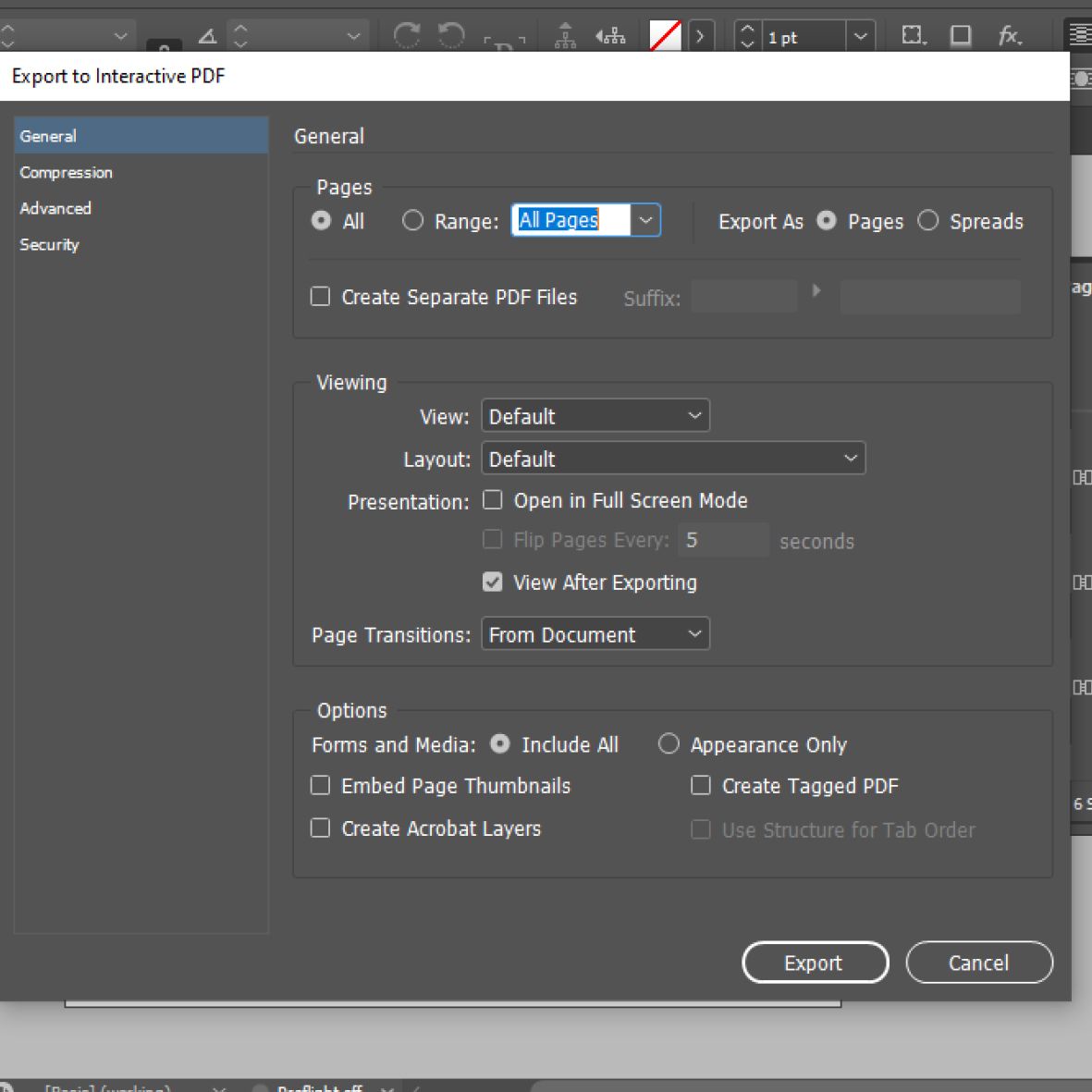Check the Create Tagged PDF option
The height and width of the screenshot is (1092, 1092).
(701, 786)
